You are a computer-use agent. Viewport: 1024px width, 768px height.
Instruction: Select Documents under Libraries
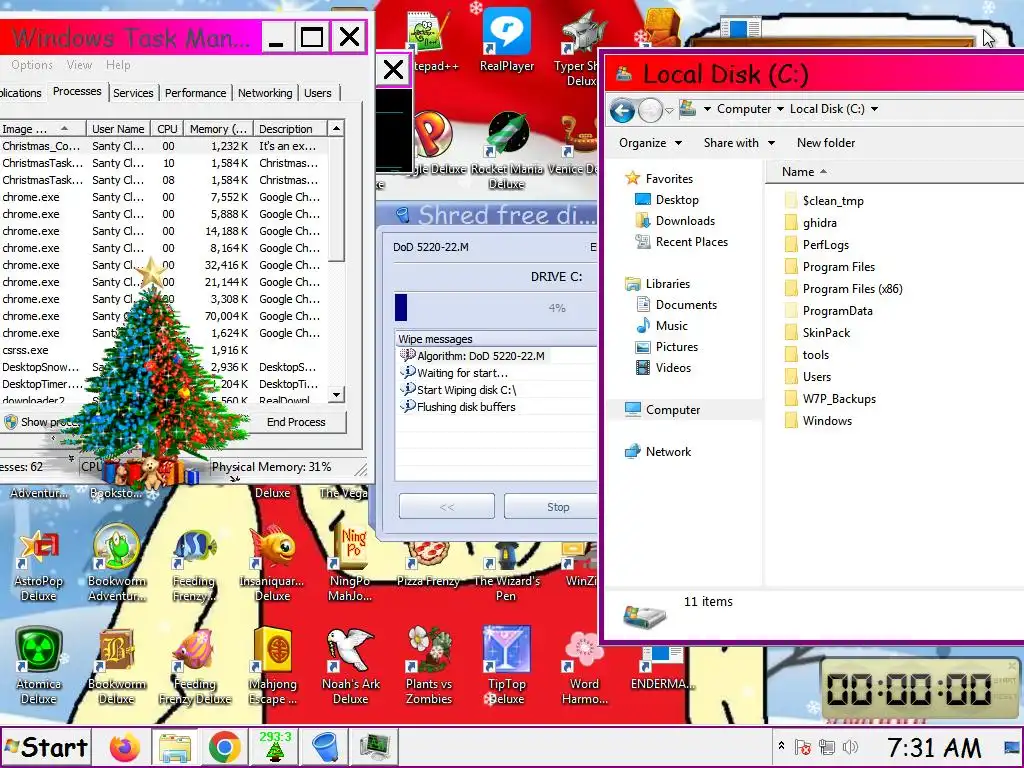point(686,304)
